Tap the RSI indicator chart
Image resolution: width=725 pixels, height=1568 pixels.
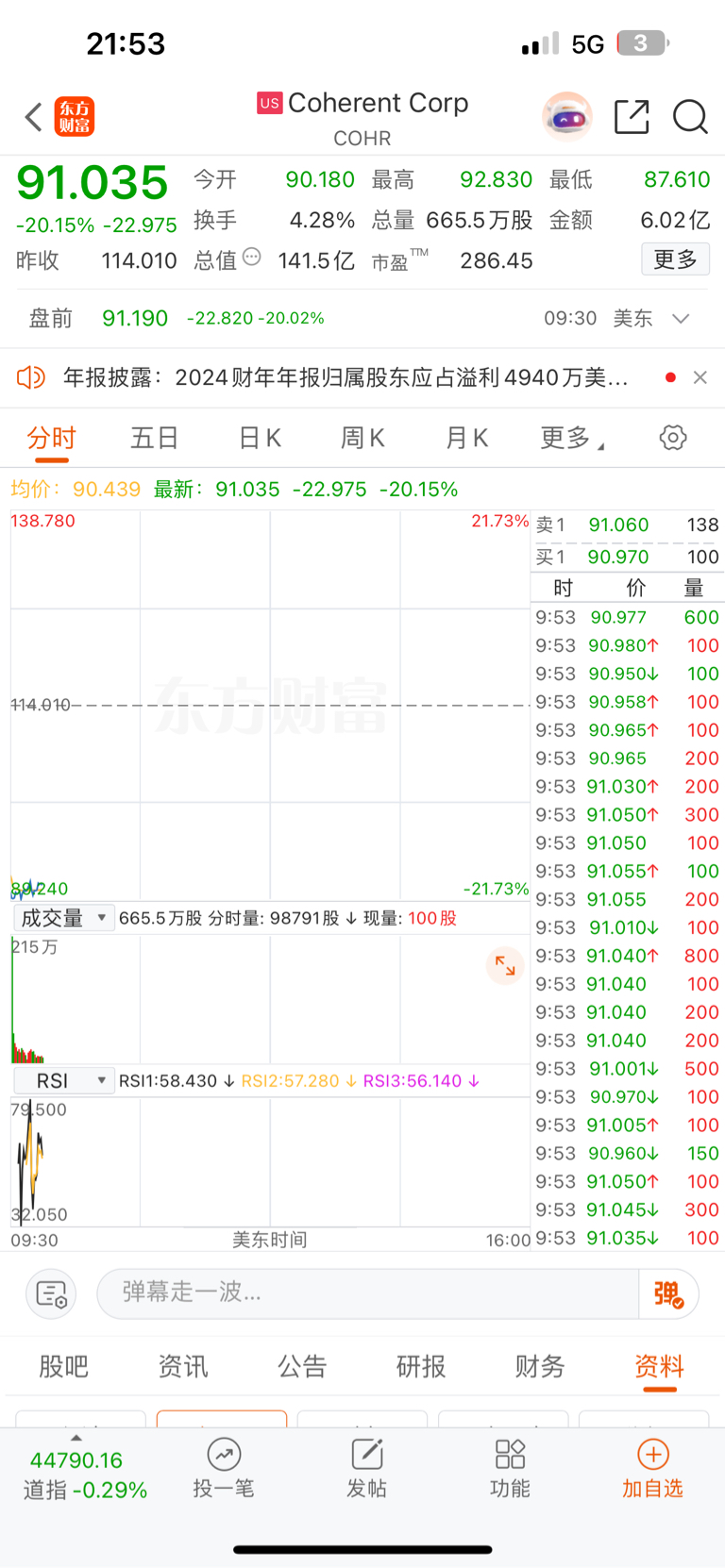click(270, 1161)
